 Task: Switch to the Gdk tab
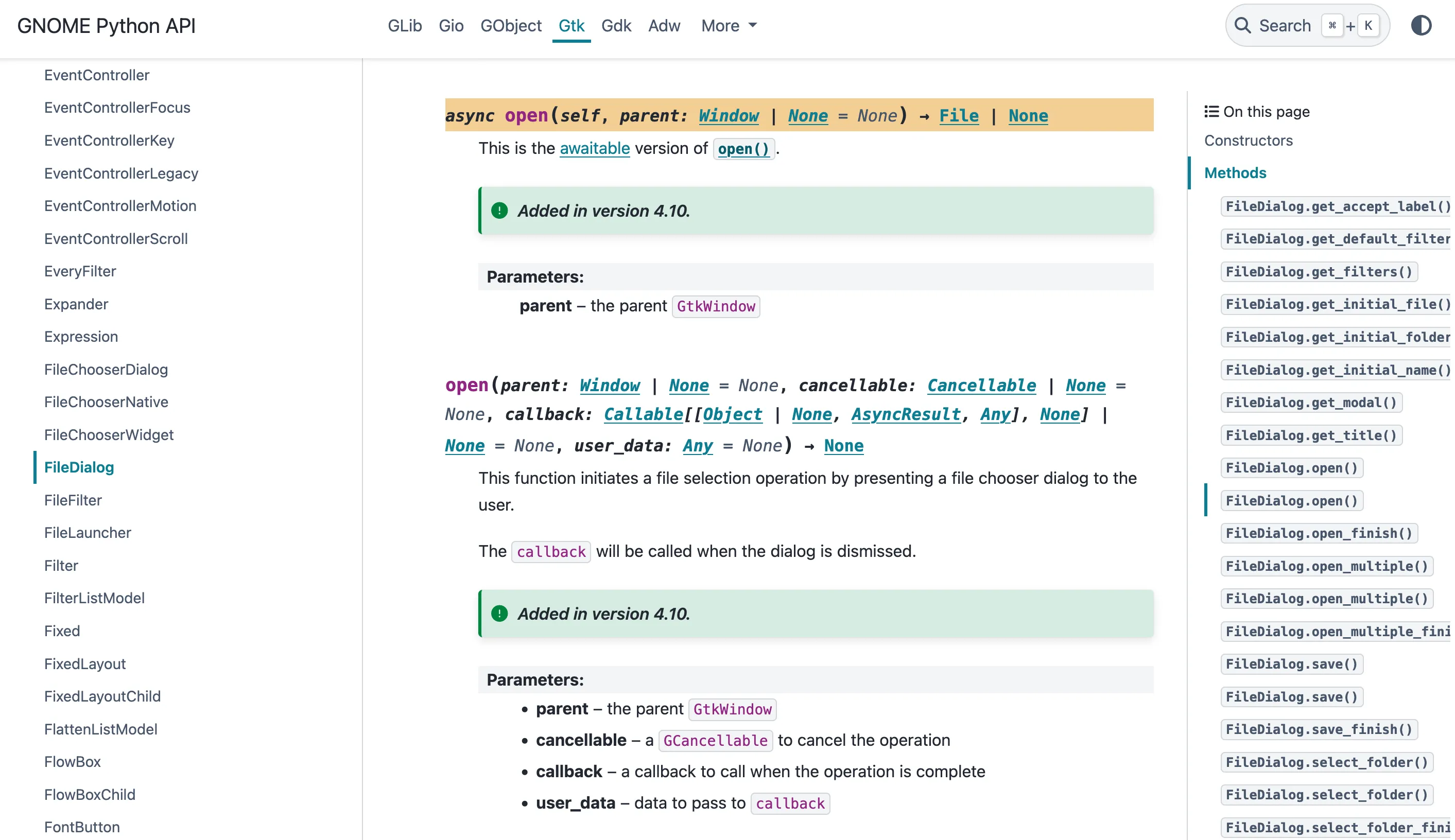tap(616, 25)
